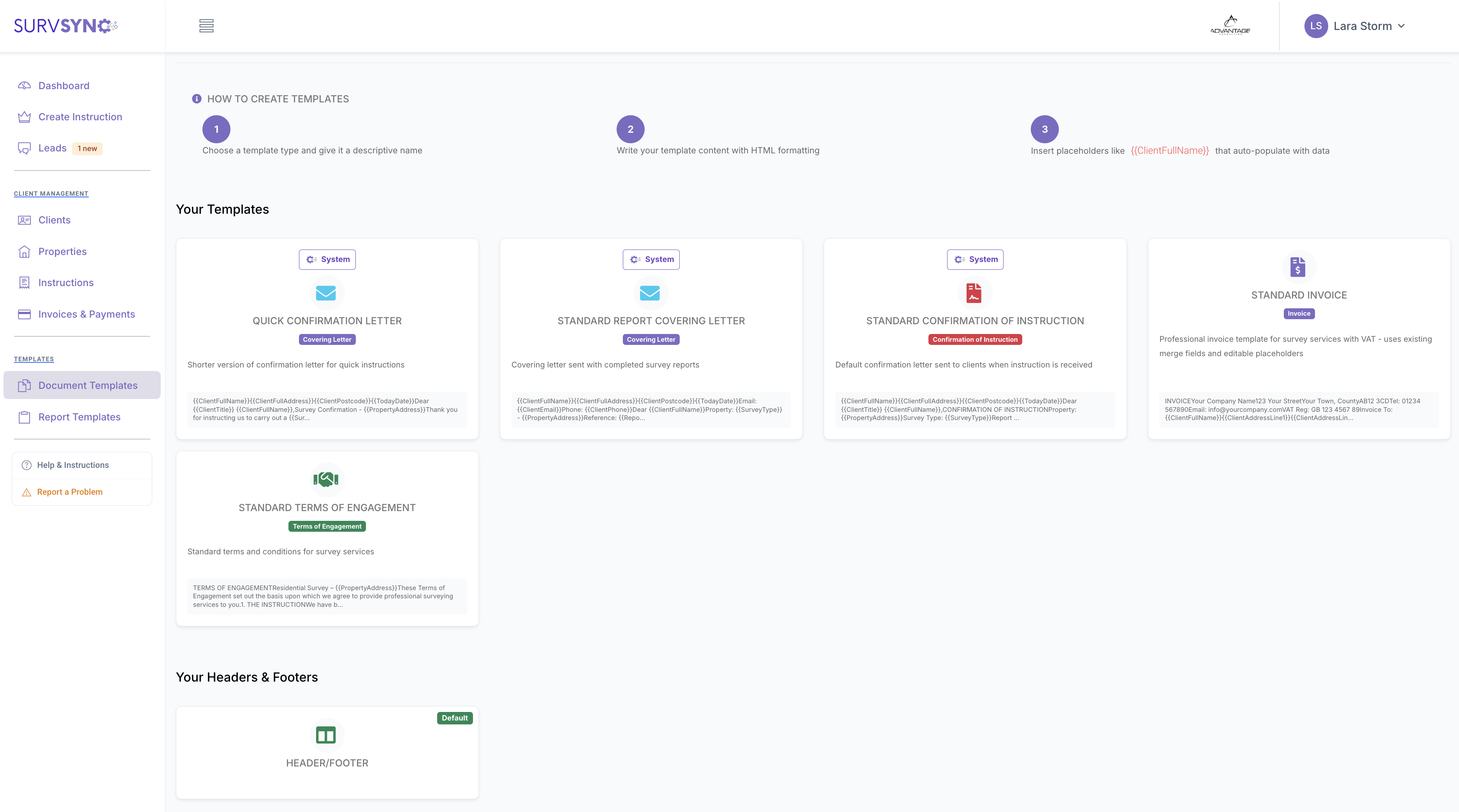
Task: Click System badge on Quick Confirmation Letter card
Action: click(327, 259)
